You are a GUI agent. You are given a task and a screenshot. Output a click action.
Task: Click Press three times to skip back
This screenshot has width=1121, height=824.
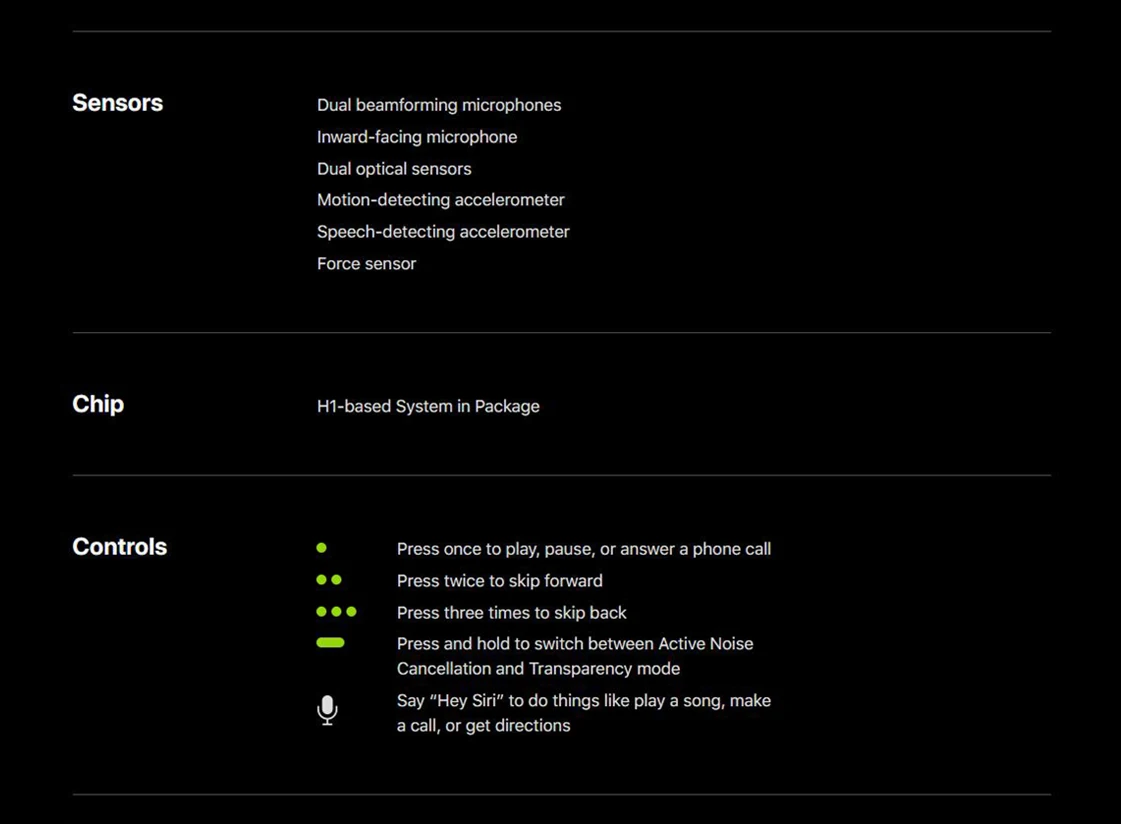pos(511,612)
